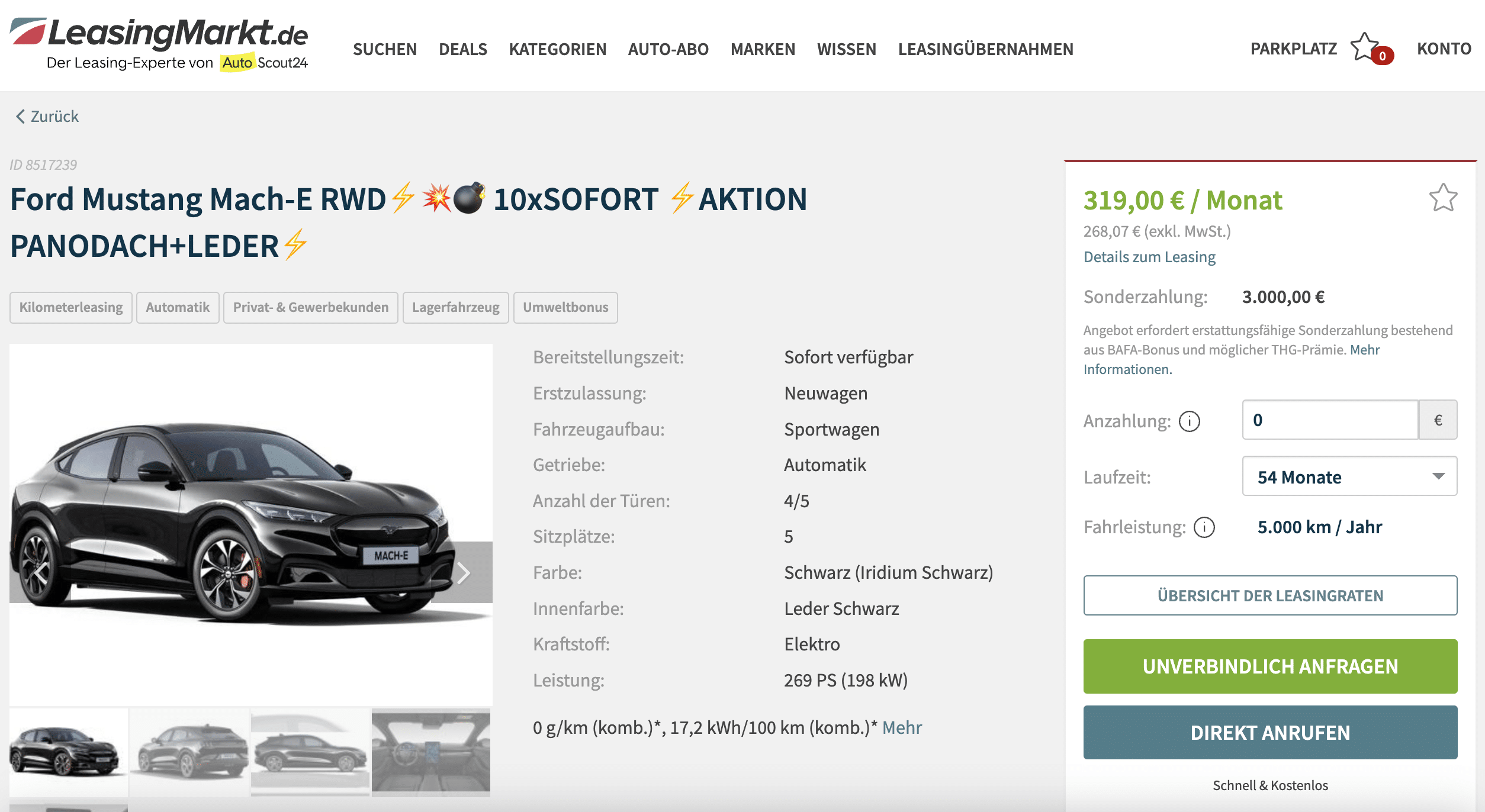Click DIREKT ANRUFEN button
This screenshot has height=812, width=1485.
point(1270,733)
